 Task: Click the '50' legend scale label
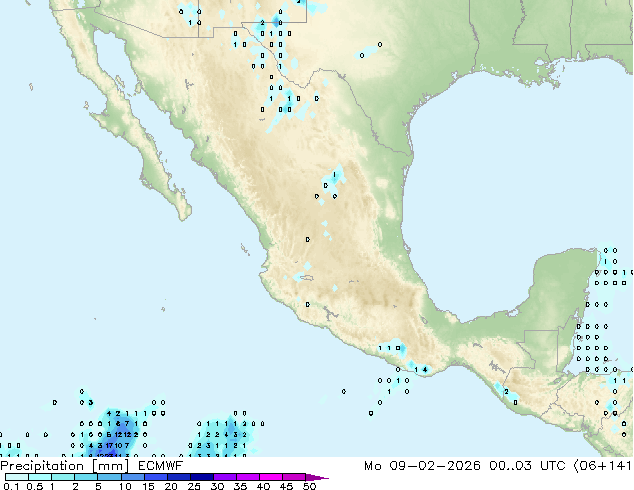(309, 486)
